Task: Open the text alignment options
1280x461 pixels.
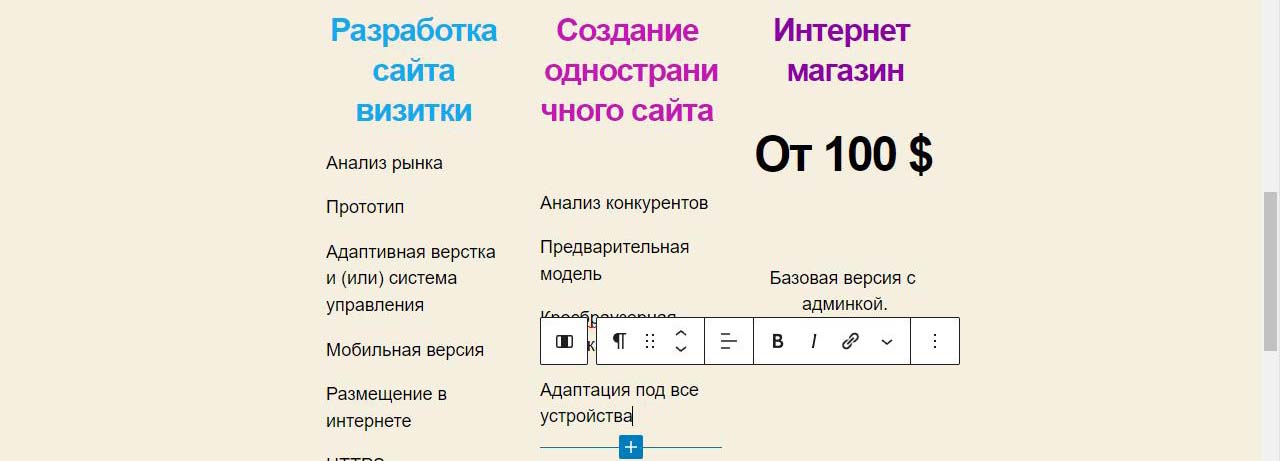Action: pyautogui.click(x=729, y=342)
